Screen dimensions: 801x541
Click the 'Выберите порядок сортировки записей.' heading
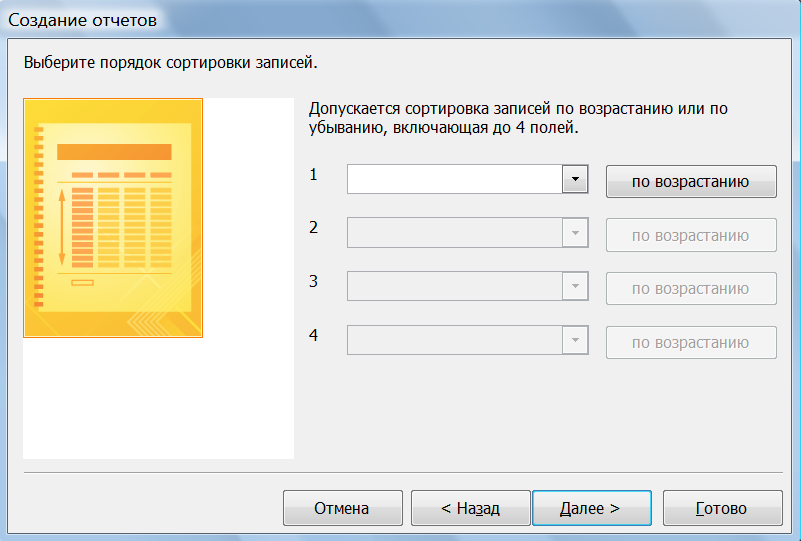[171, 63]
